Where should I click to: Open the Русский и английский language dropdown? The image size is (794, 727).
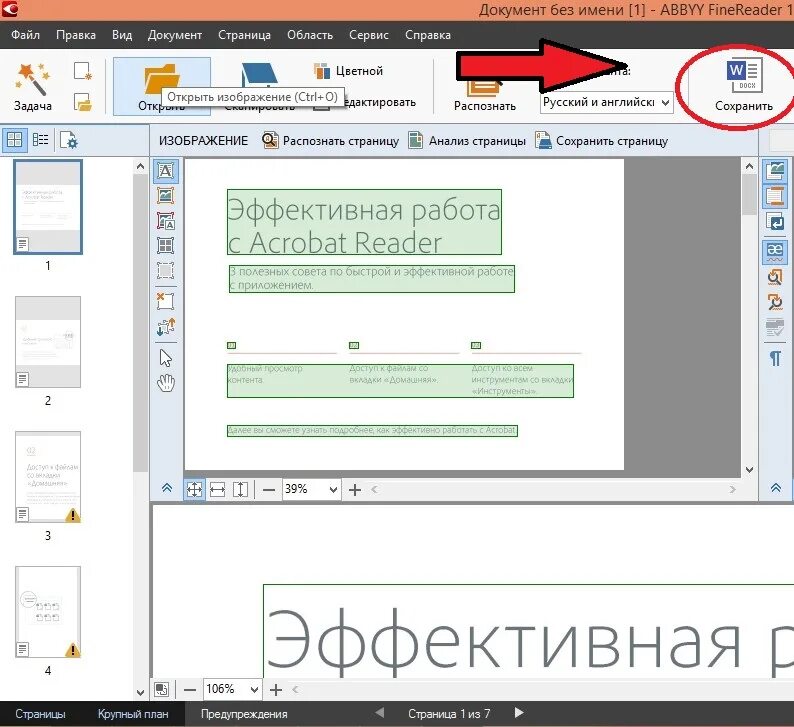tap(607, 103)
